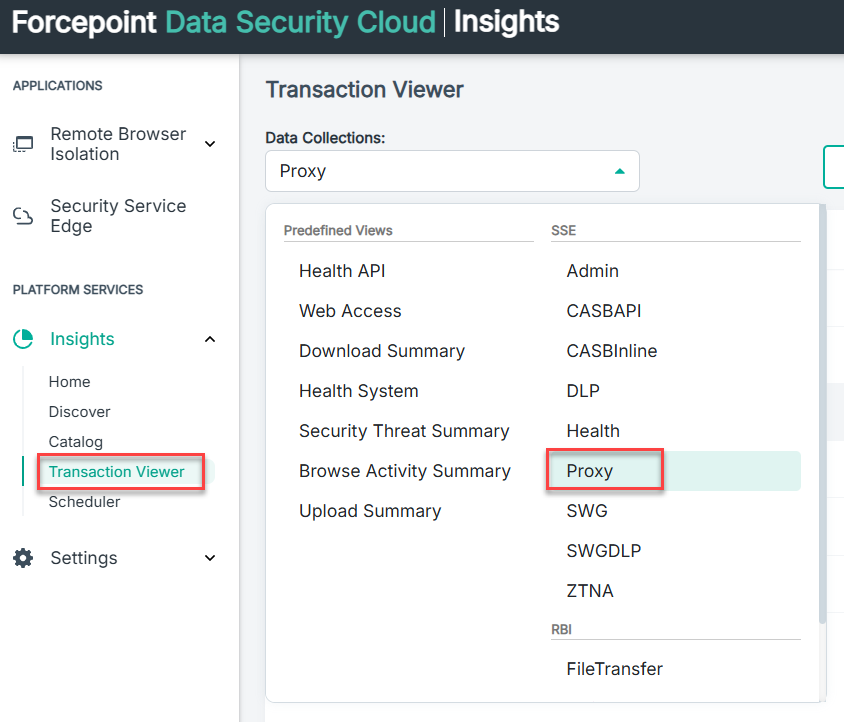Select CASBInline data collection
Screen dimensions: 844x722
click(x=611, y=351)
